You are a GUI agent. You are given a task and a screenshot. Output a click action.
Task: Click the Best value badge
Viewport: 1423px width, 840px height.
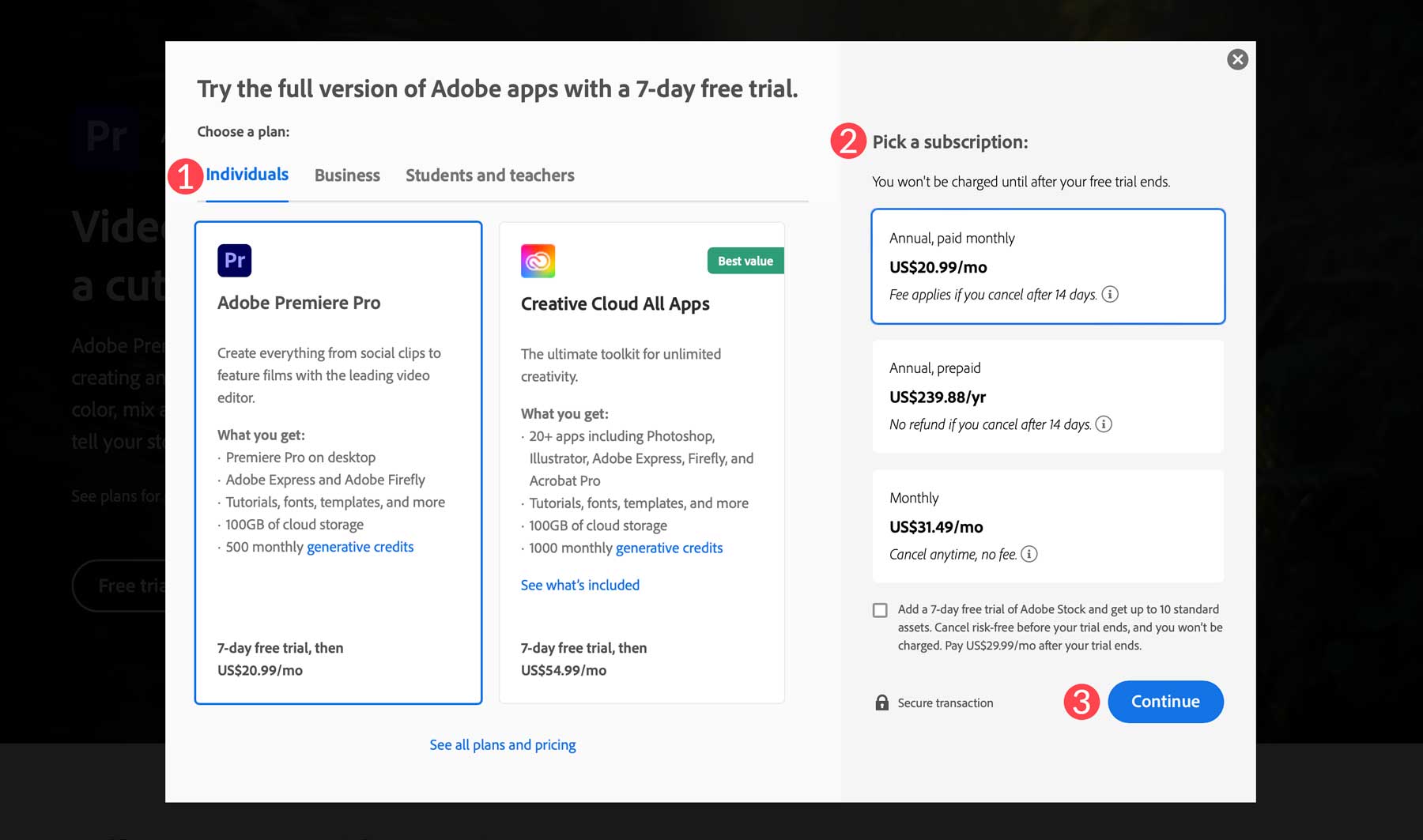click(745, 261)
